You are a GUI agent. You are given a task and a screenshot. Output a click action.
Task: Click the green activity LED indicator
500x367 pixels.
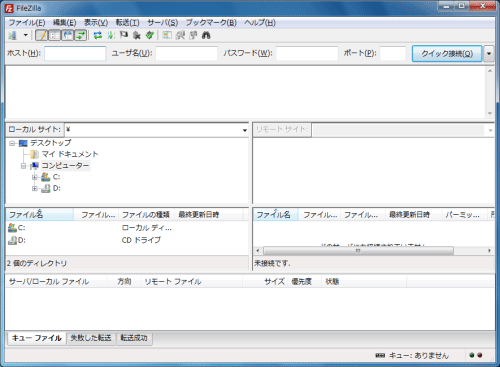pos(472,355)
